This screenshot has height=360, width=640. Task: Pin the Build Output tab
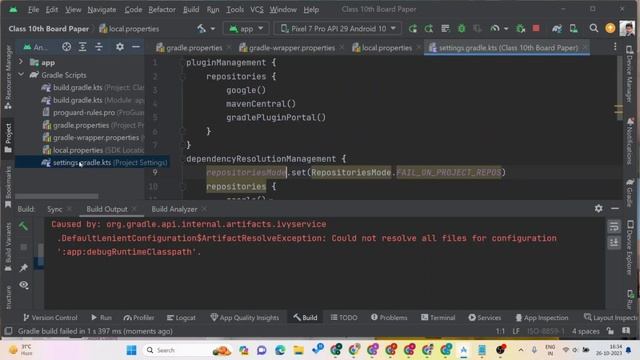point(24,268)
